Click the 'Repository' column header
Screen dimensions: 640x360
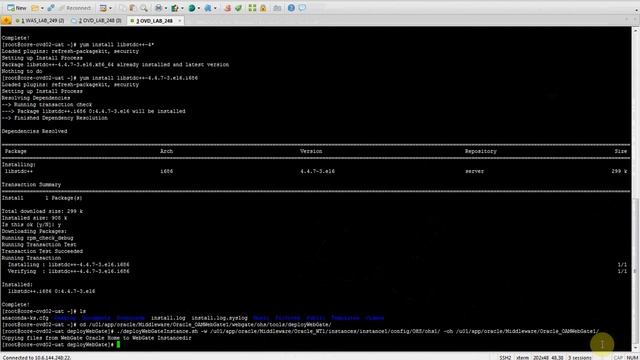click(x=480, y=151)
